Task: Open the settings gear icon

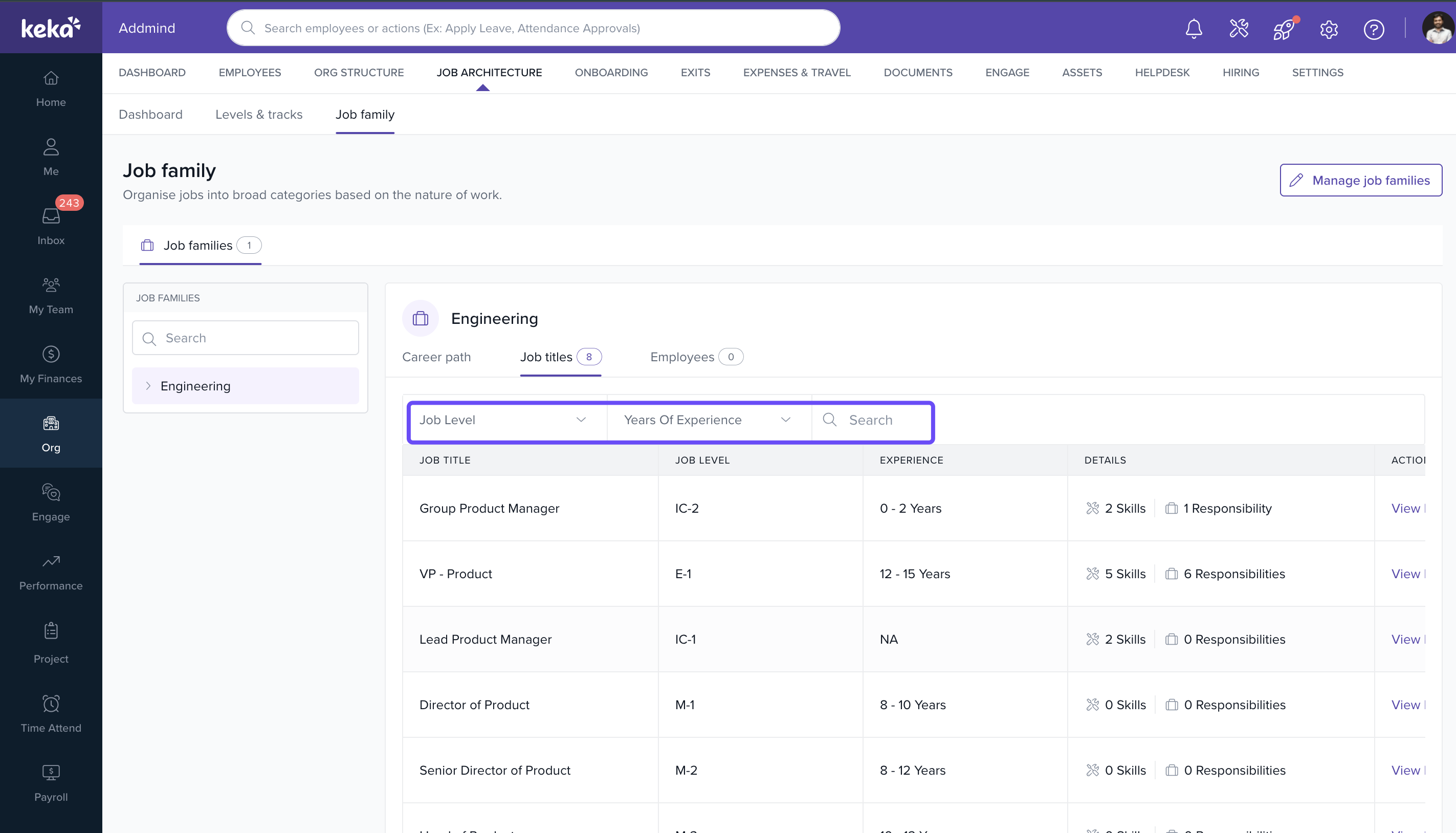Action: (1329, 29)
